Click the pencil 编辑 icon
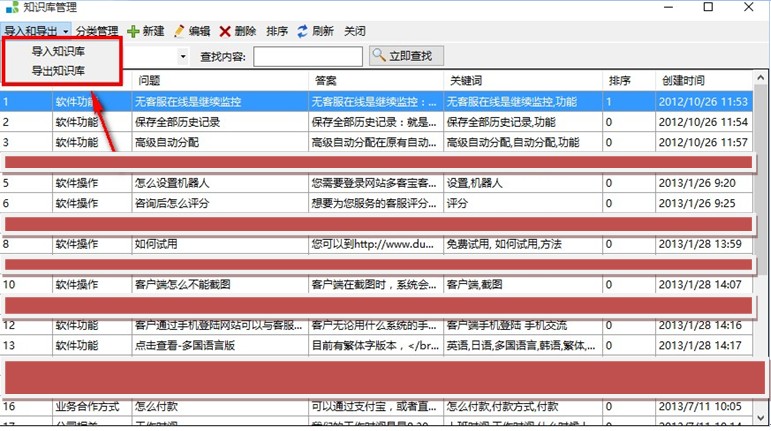This screenshot has height=431, width=771. [x=179, y=32]
